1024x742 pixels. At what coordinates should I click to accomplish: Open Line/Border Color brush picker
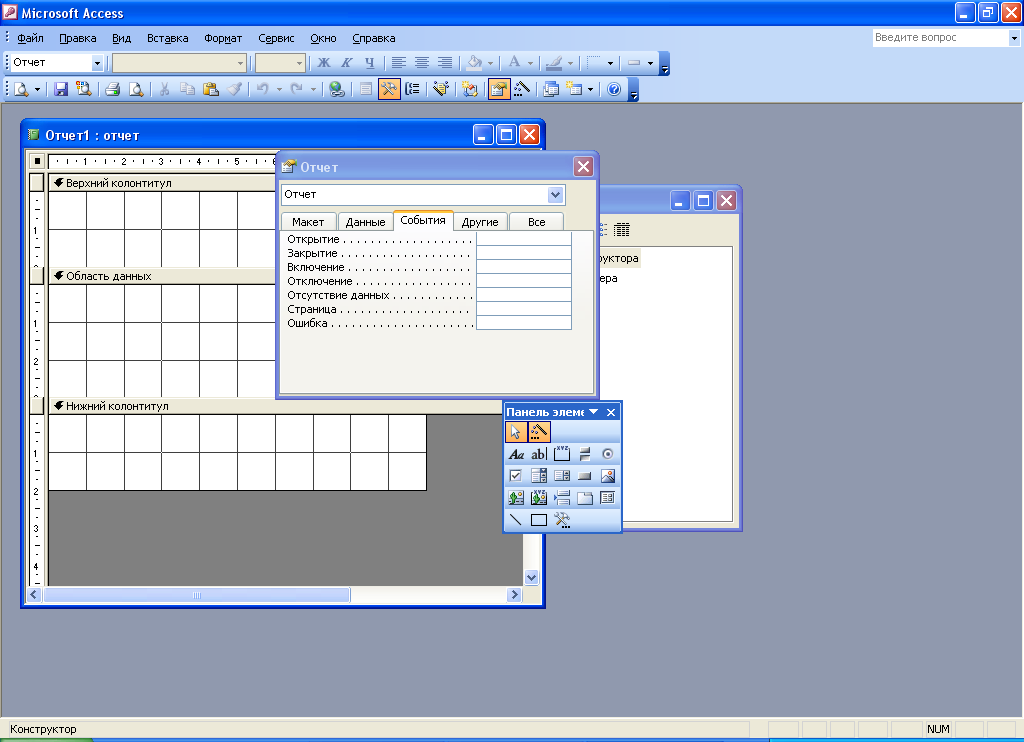point(553,63)
